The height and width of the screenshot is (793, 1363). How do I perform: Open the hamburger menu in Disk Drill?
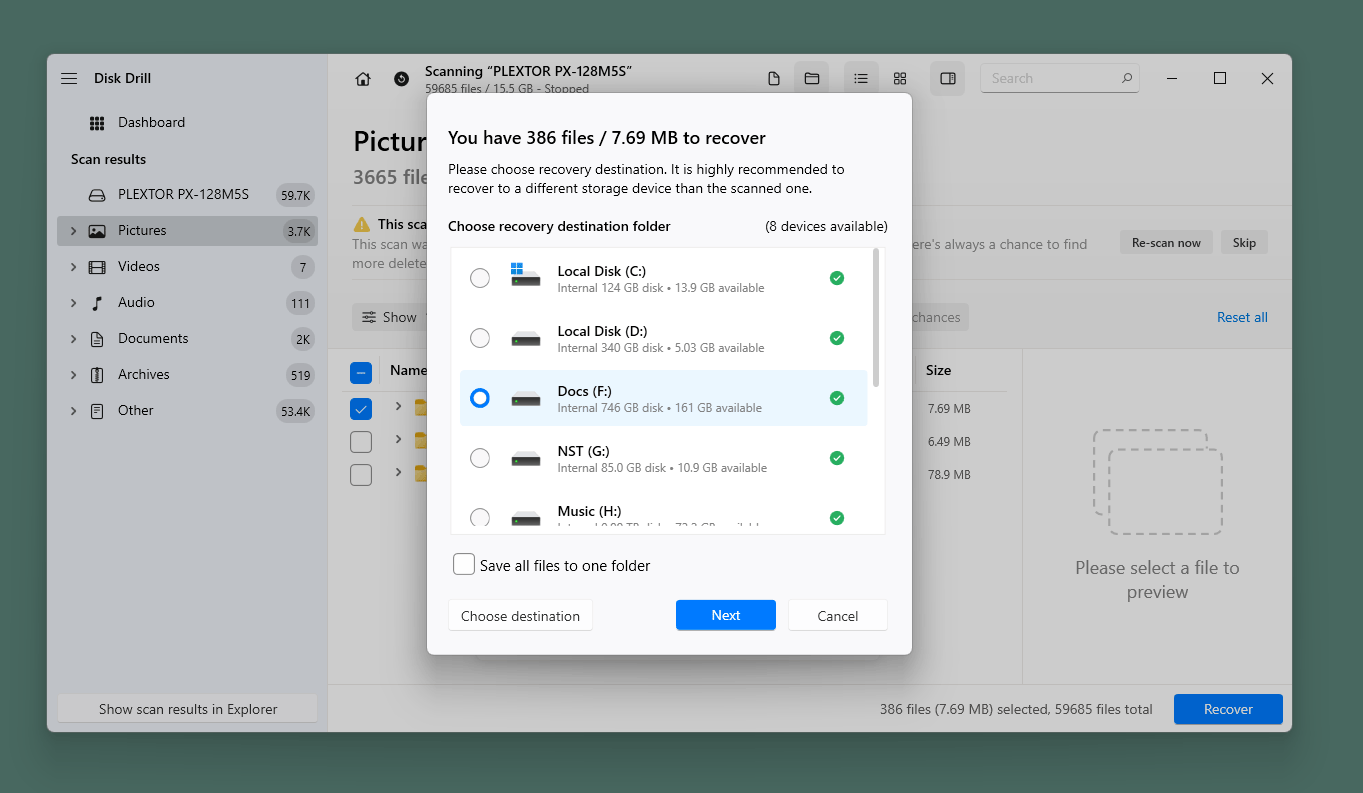tap(69, 78)
